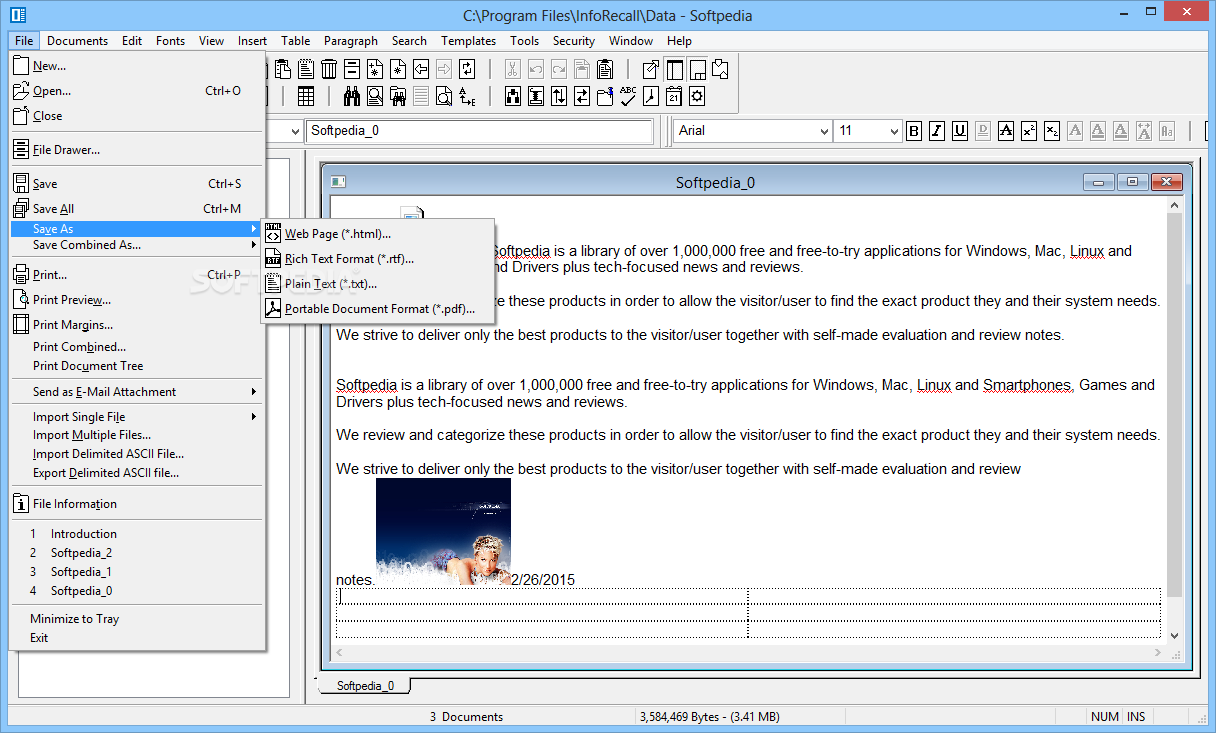Choose Web Page (*.html) save option
Viewport: 1216px width, 733px height.
point(378,234)
